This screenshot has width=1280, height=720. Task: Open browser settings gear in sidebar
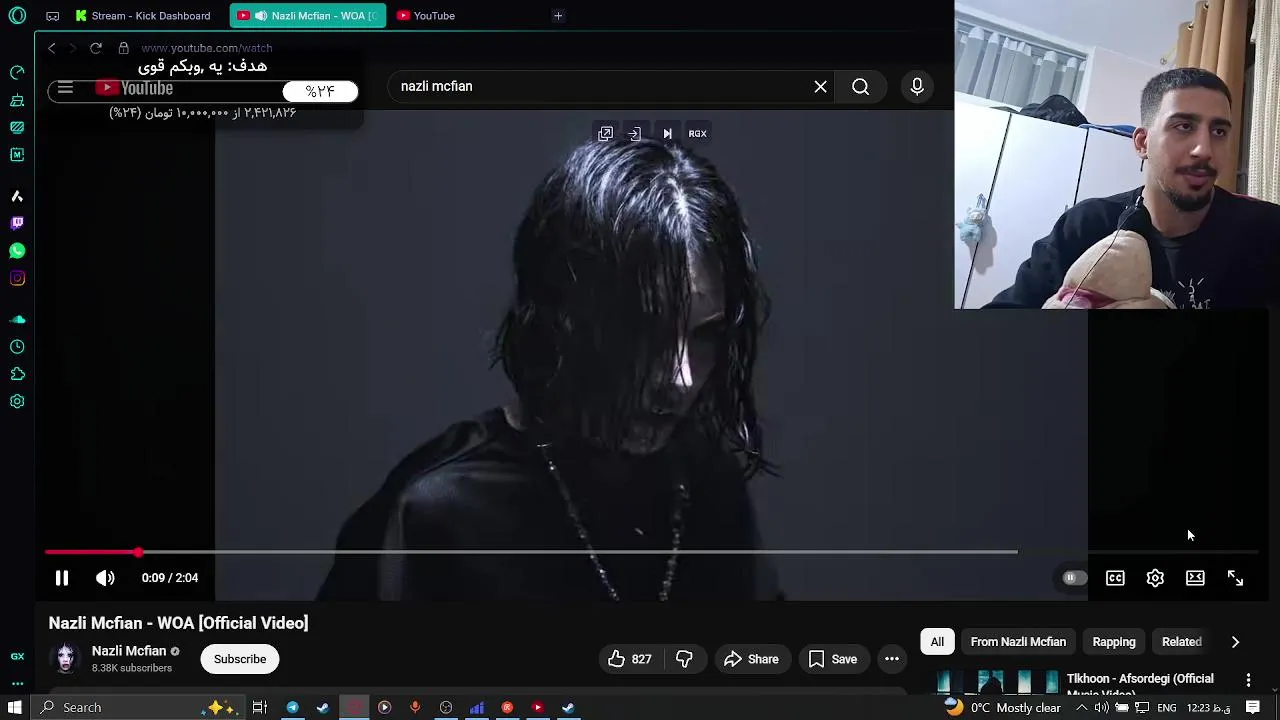click(x=17, y=401)
